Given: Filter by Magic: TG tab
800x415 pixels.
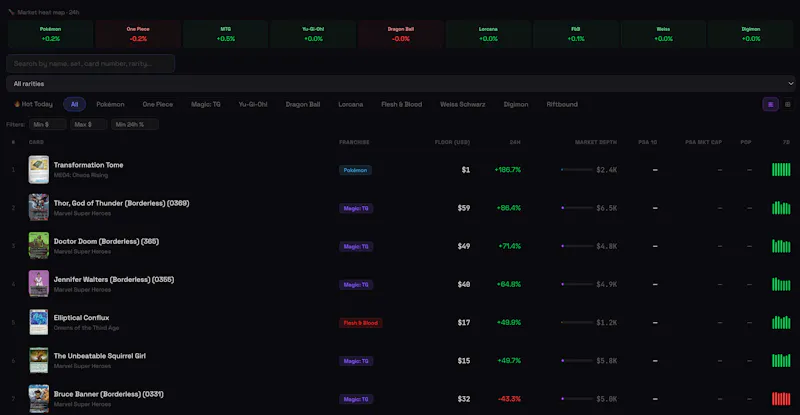Looking at the screenshot, I should click(x=206, y=104).
